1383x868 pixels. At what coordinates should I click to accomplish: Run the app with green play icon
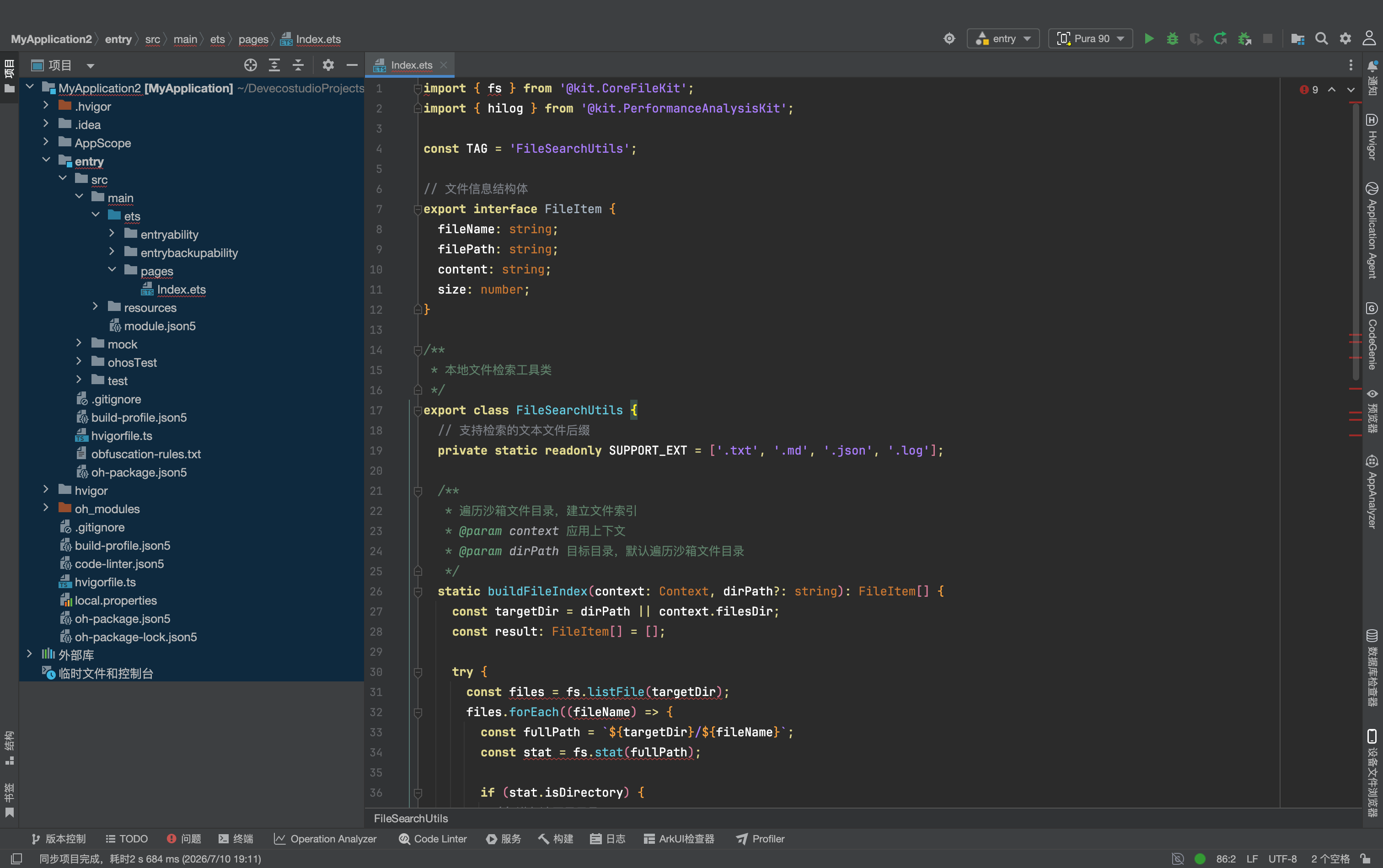point(1149,38)
